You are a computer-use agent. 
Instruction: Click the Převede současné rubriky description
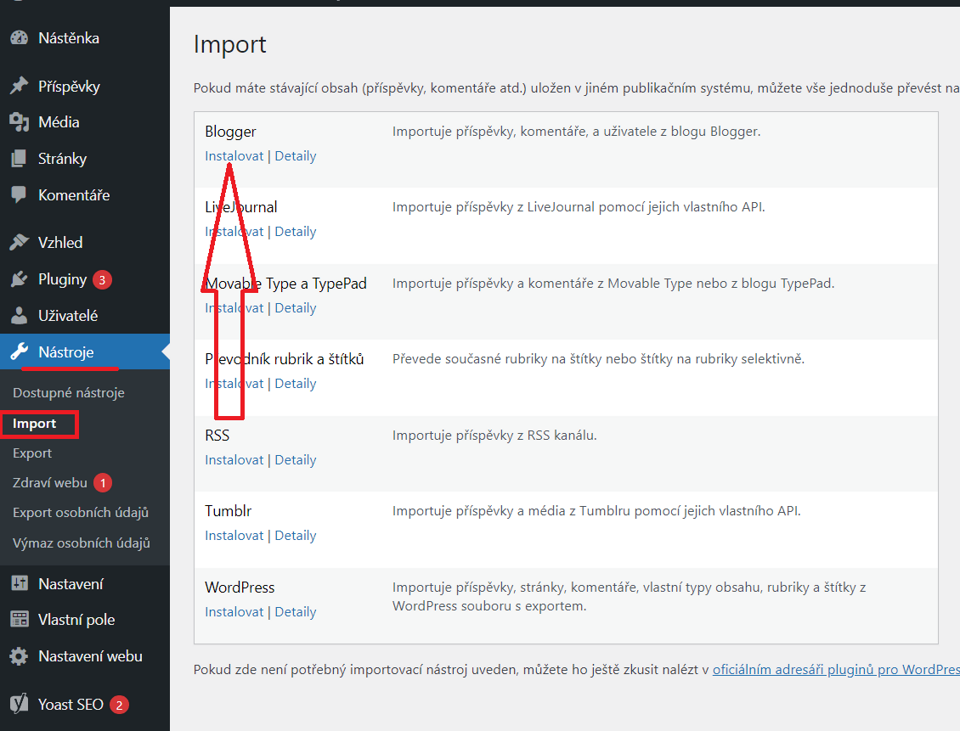(598, 359)
